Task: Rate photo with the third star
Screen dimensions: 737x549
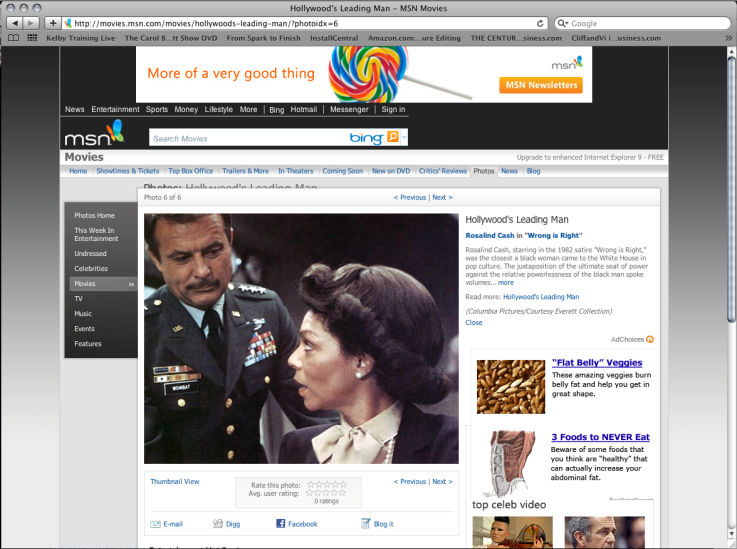Action: 327,485
